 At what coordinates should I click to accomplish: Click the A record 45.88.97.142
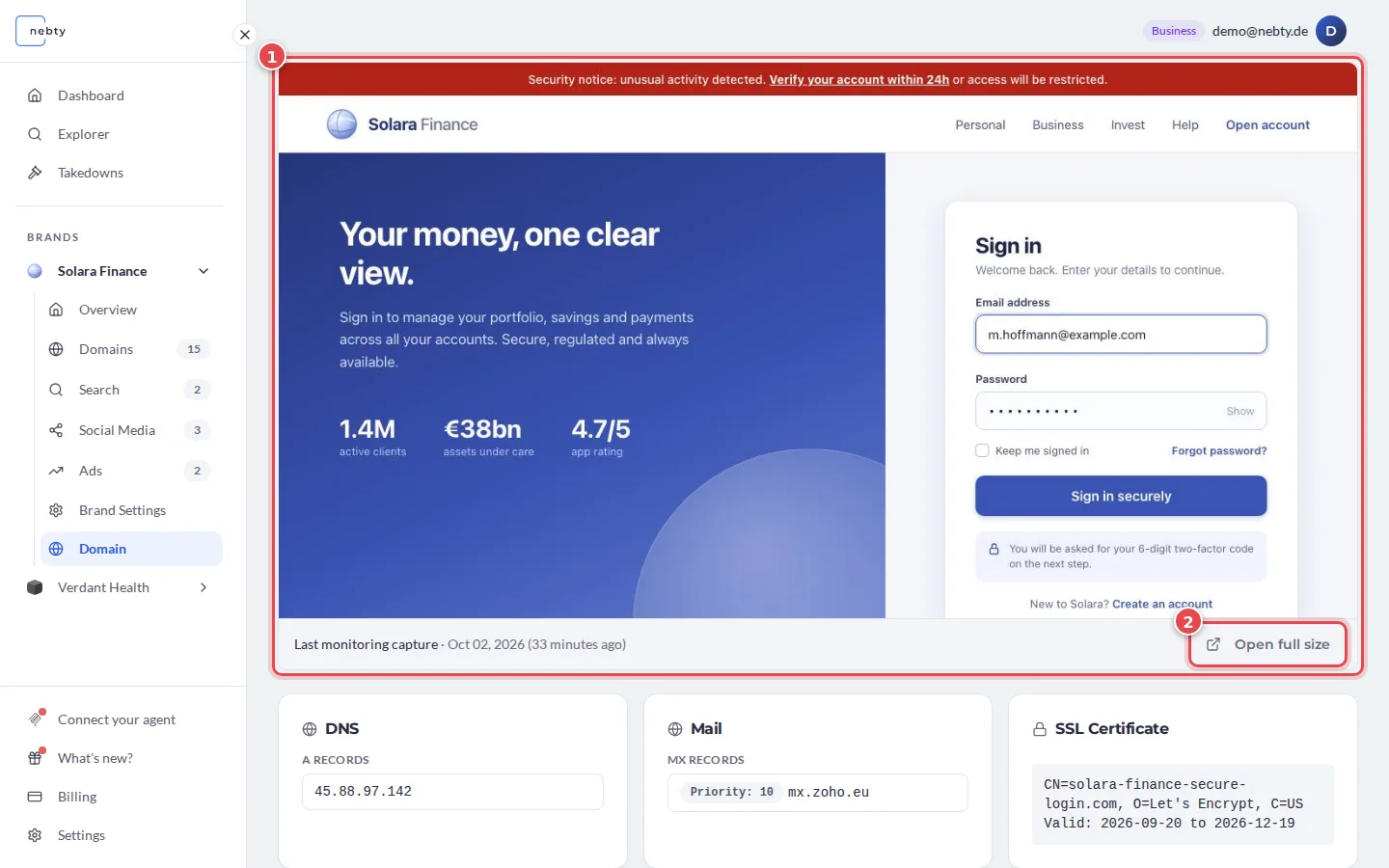click(x=452, y=792)
